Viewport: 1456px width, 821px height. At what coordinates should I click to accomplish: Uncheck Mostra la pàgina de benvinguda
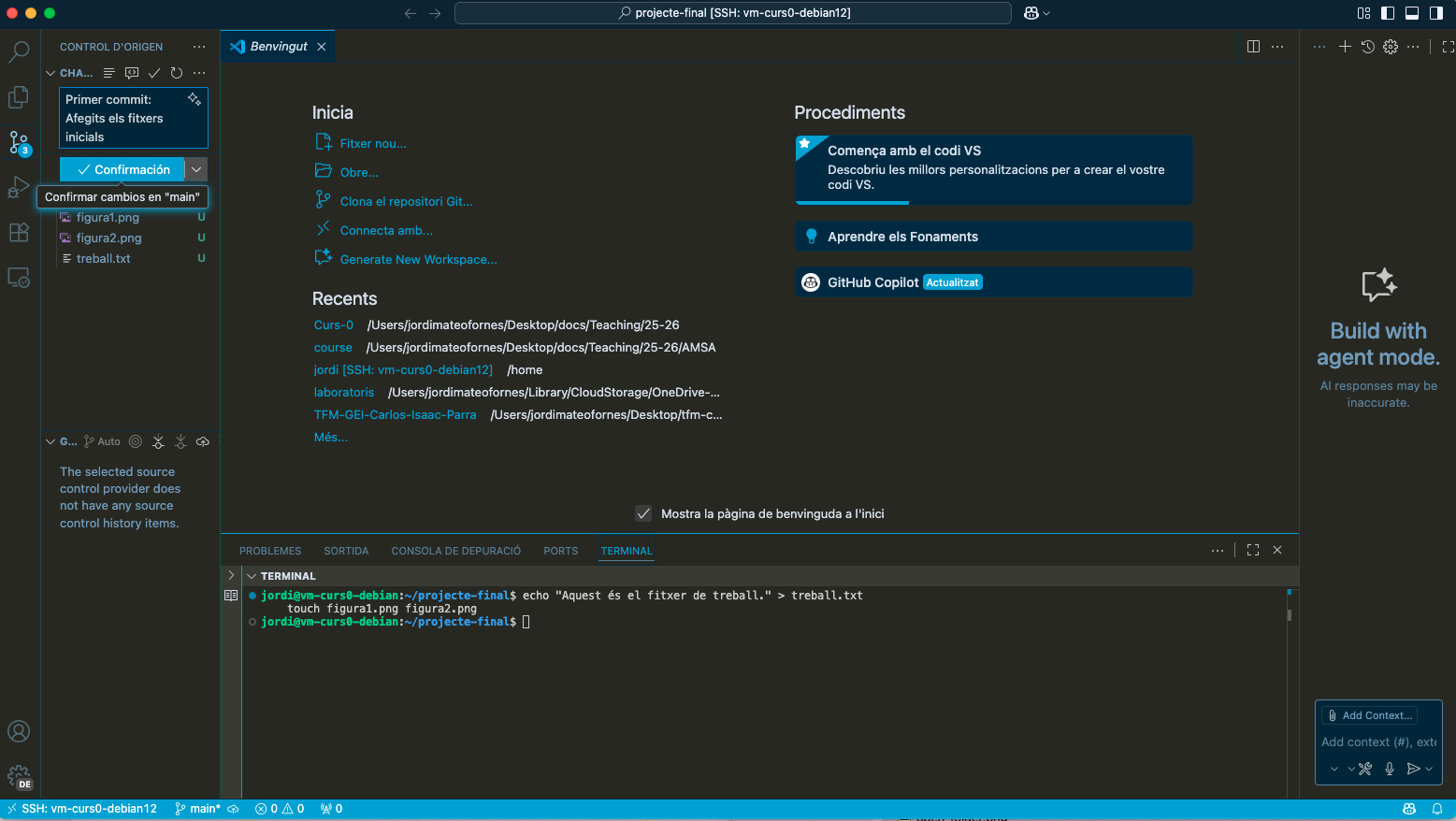(x=643, y=513)
